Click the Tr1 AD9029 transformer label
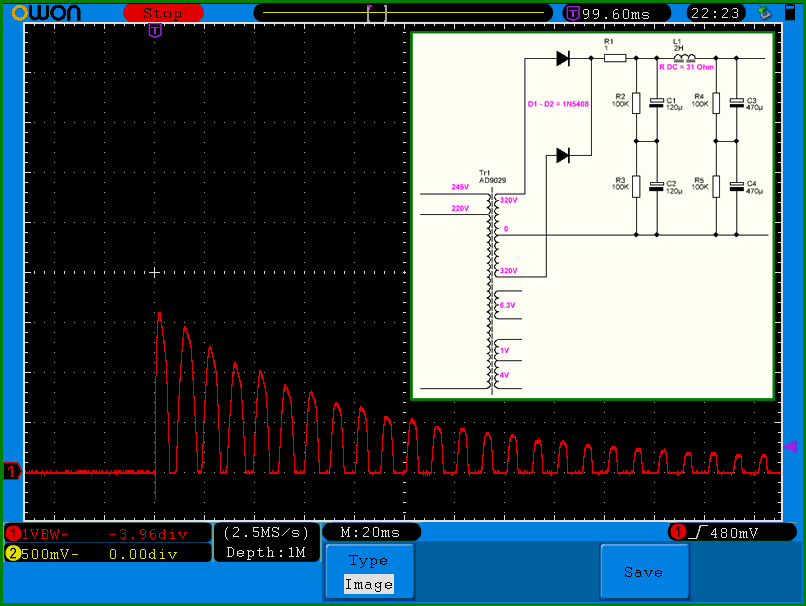The width and height of the screenshot is (806, 606). pos(492,176)
